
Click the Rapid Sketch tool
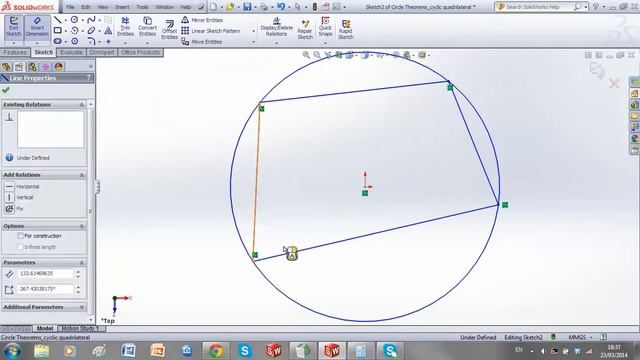coord(345,29)
